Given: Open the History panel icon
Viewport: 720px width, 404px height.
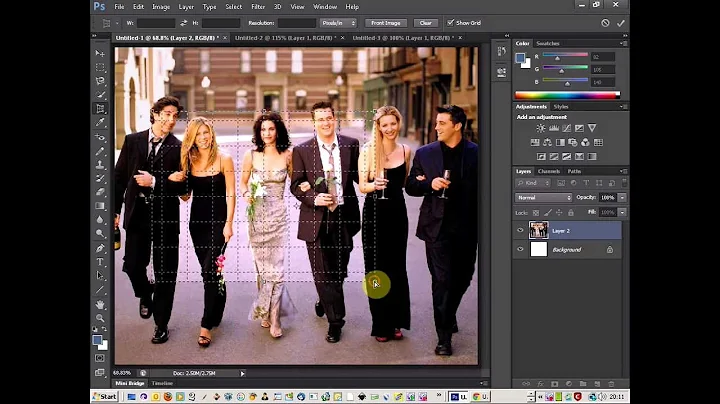Looking at the screenshot, I should [x=501, y=51].
